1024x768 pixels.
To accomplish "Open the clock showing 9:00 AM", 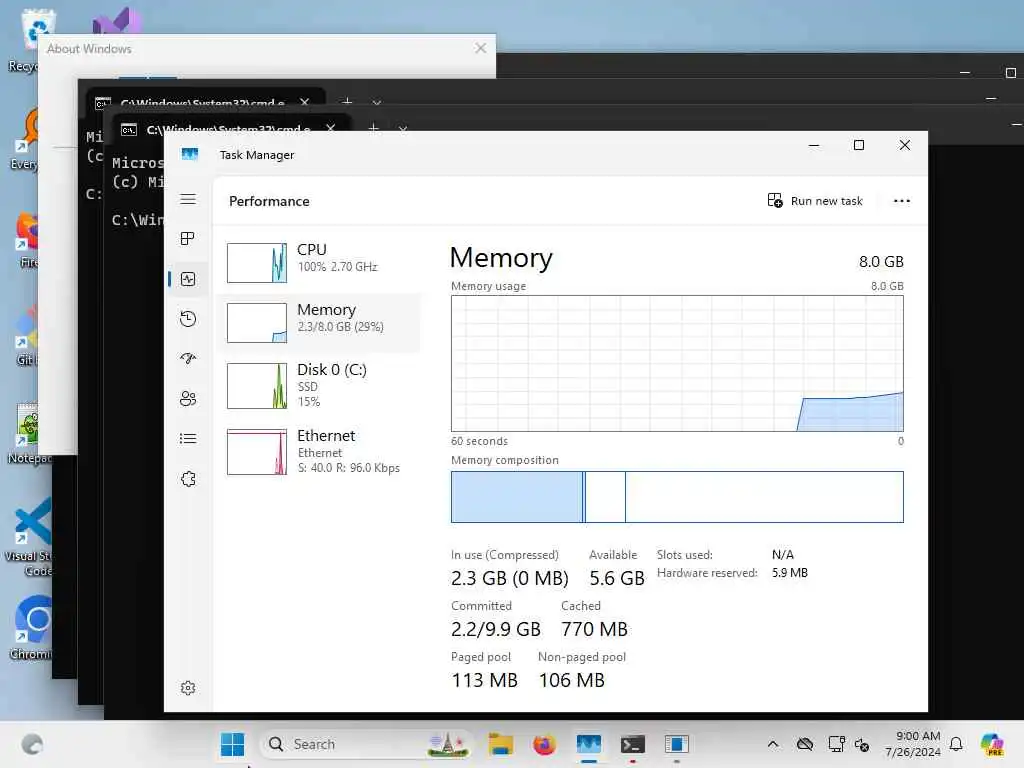I will pos(913,744).
